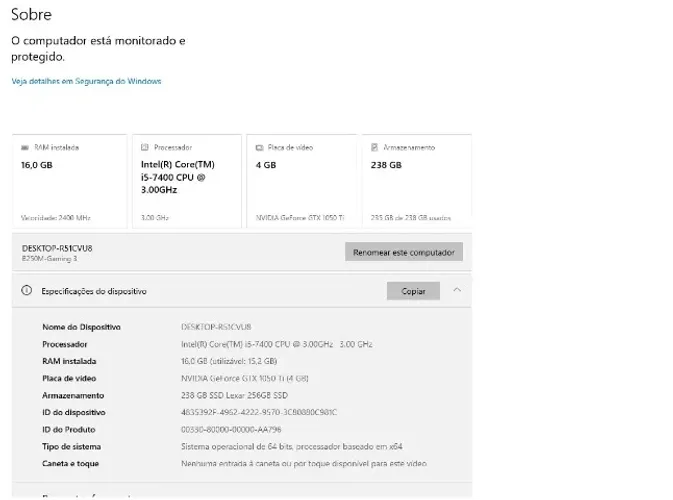
Task: Click the 16,0 GB (utilizável: 15,2 GB) value
Action: (x=229, y=361)
